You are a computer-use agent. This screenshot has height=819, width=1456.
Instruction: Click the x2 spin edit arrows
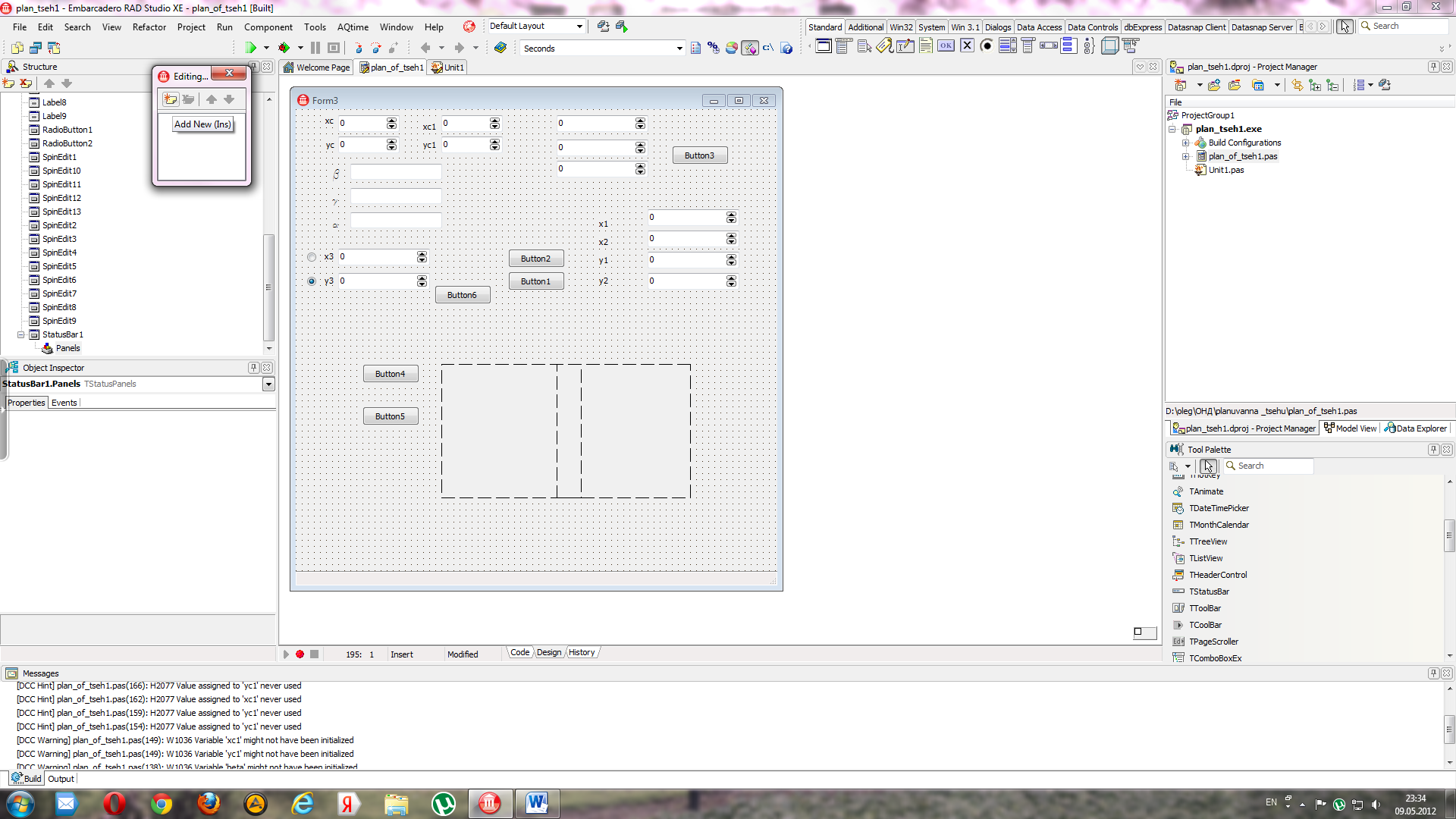731,239
